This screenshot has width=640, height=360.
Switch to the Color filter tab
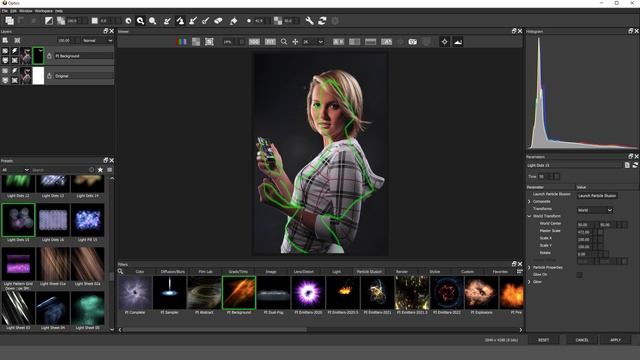pyautogui.click(x=140, y=271)
